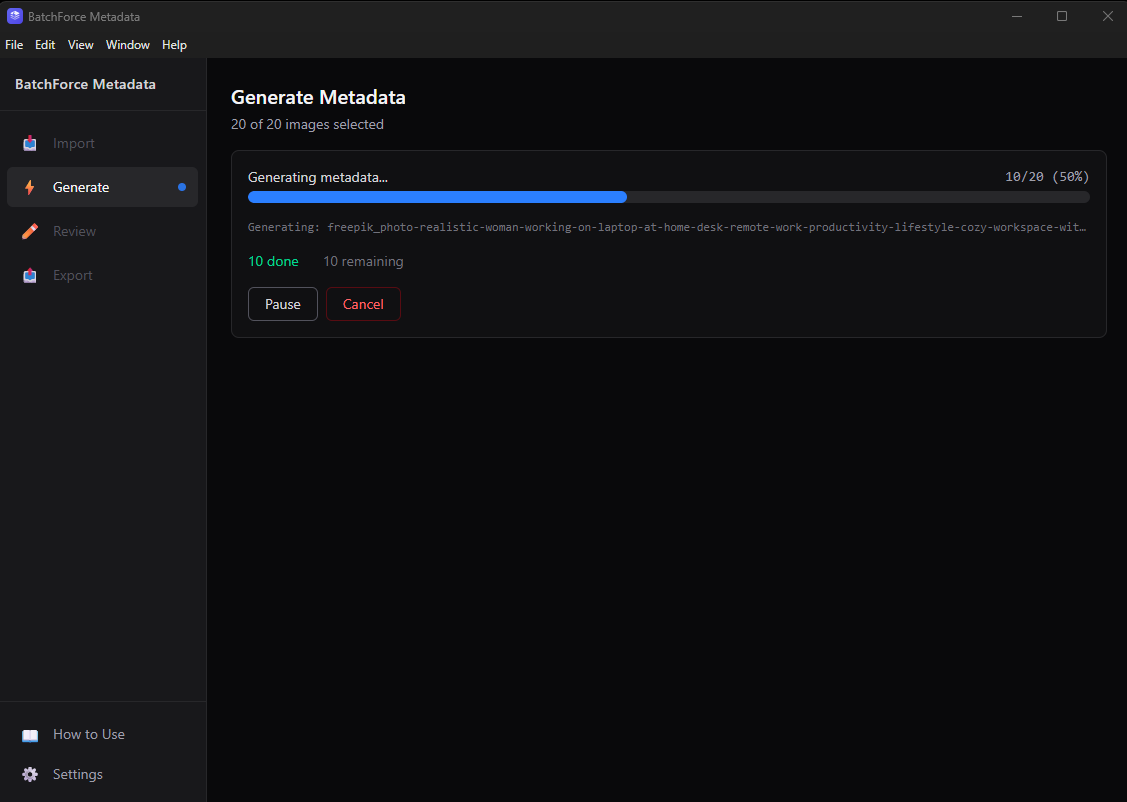Select the Export section icon
This screenshot has width=1127, height=802.
click(30, 275)
